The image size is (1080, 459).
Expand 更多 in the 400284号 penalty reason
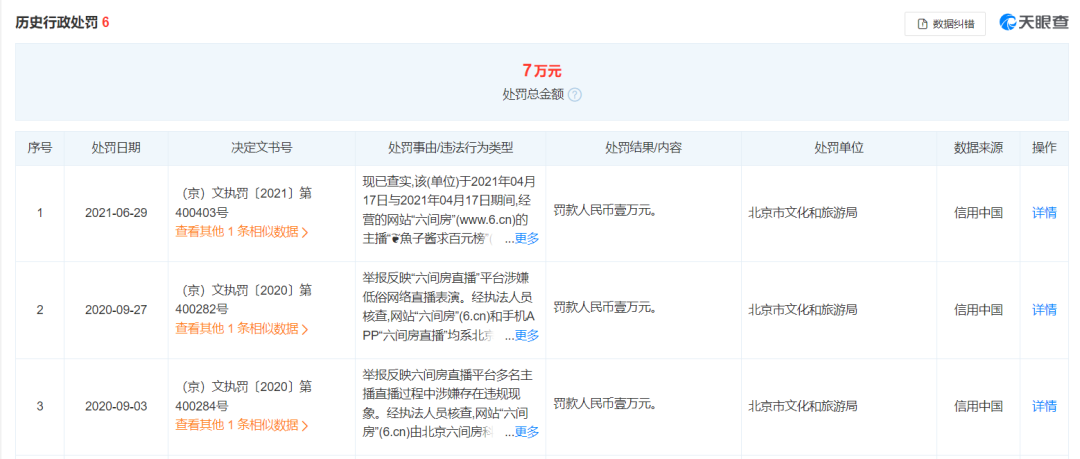point(527,432)
